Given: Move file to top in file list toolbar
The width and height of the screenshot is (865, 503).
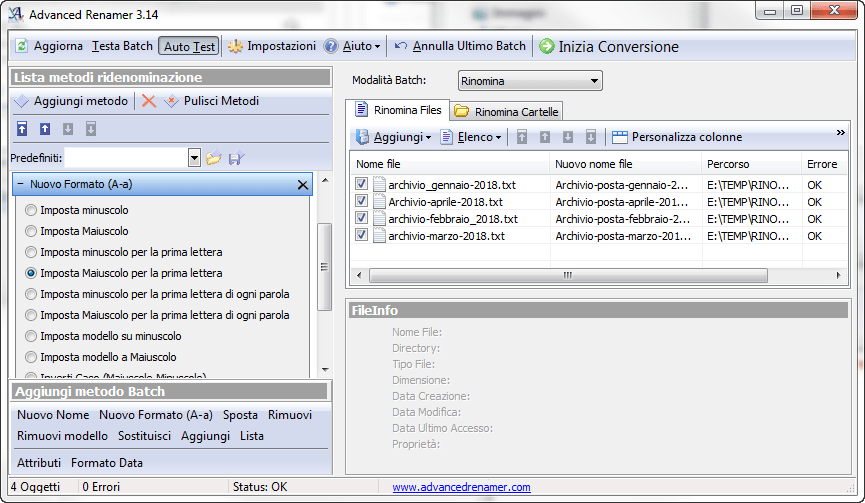Looking at the screenshot, I should click(522, 137).
